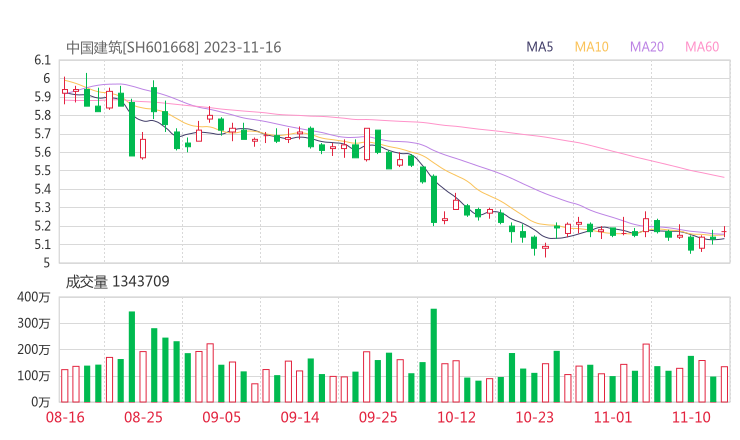Image resolution: width=740 pixels, height=440 pixels.
Task: Click the tall red candlestick just before 09-25
Action: coord(367,144)
